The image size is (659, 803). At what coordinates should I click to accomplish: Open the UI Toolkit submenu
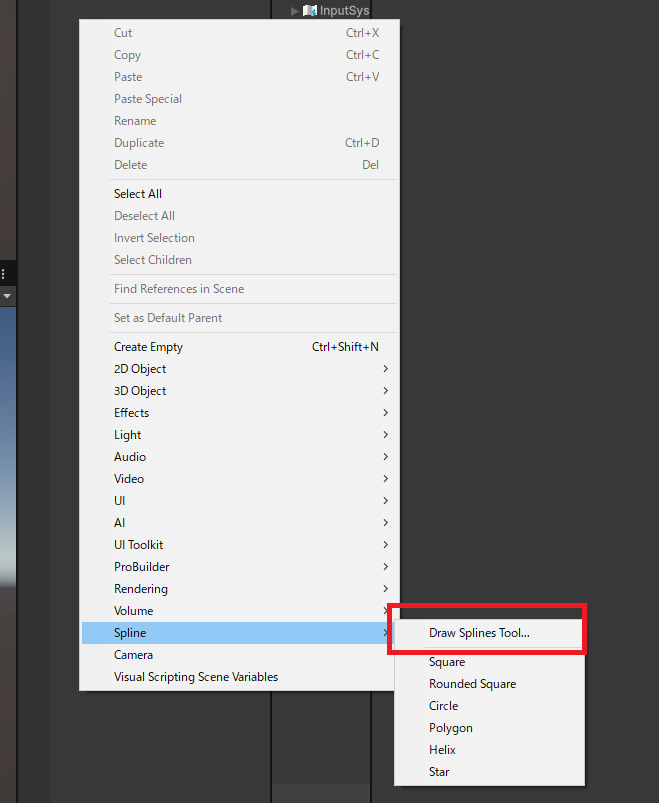coord(138,545)
